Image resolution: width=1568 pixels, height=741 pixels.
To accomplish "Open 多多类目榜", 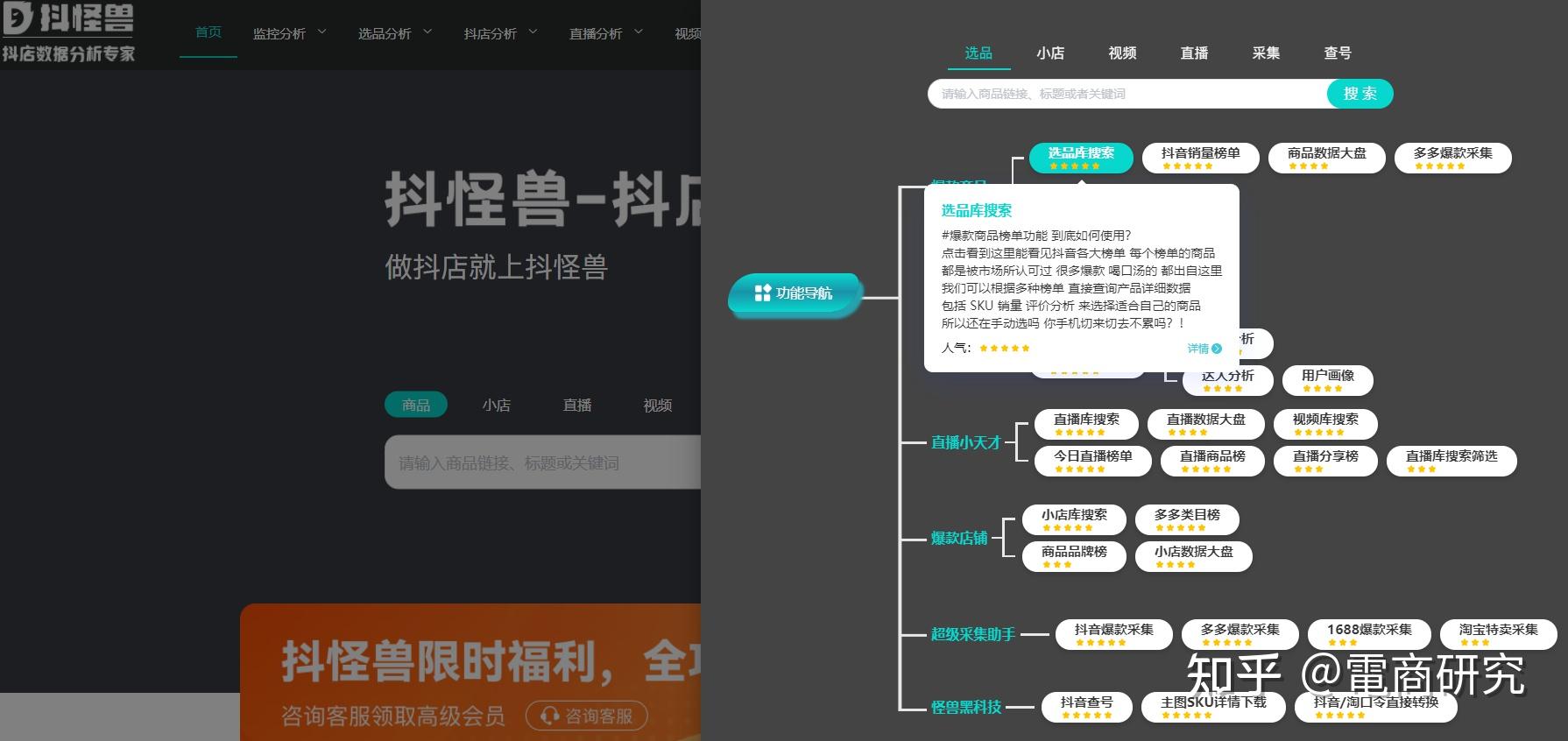I will point(1187,519).
